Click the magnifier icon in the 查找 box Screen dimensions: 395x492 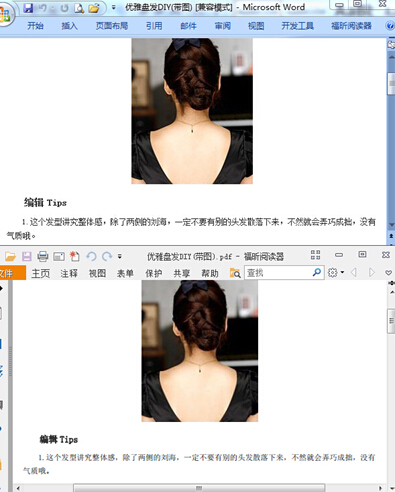click(317, 273)
